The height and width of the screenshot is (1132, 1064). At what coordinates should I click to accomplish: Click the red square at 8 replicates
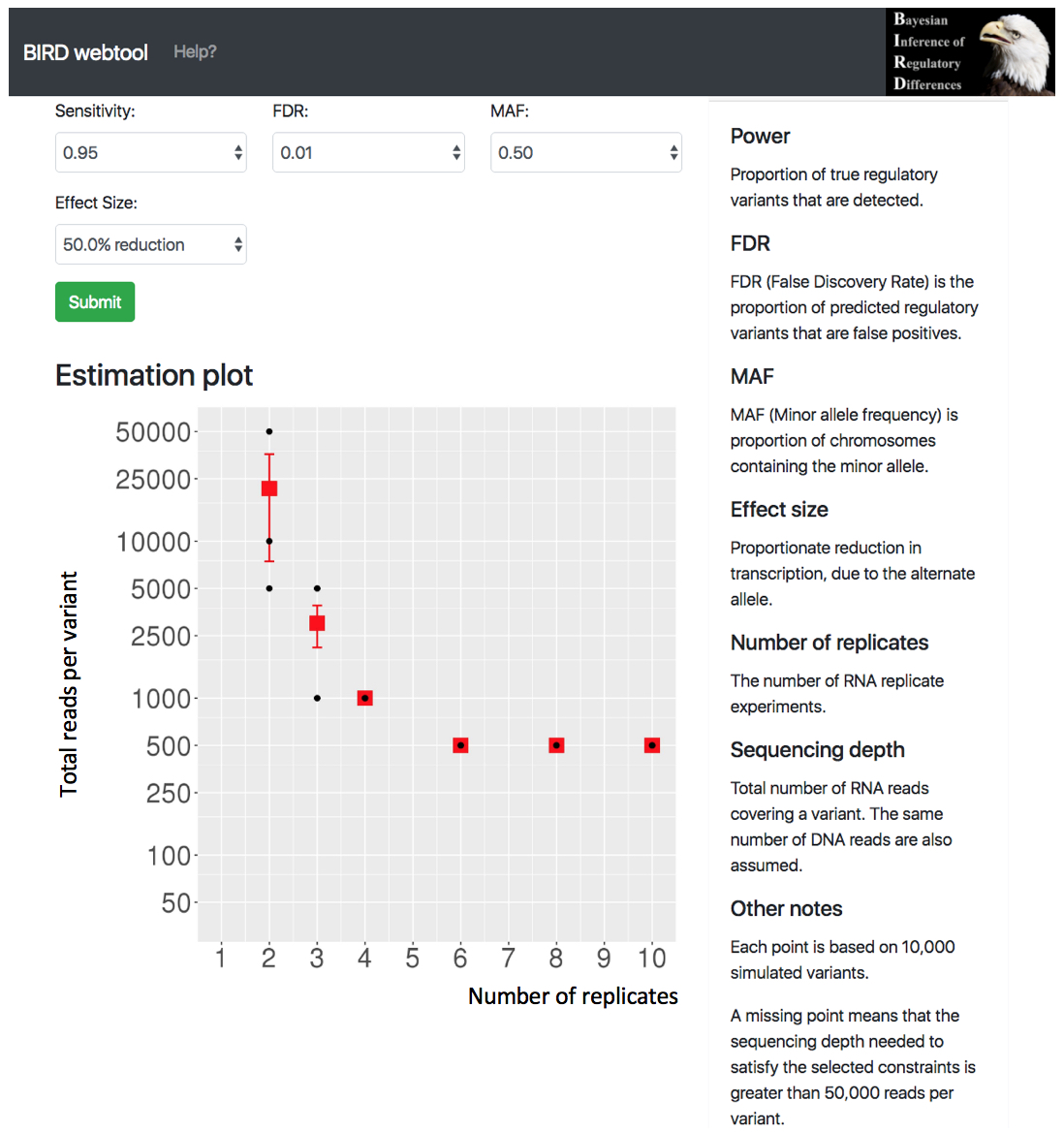click(556, 745)
